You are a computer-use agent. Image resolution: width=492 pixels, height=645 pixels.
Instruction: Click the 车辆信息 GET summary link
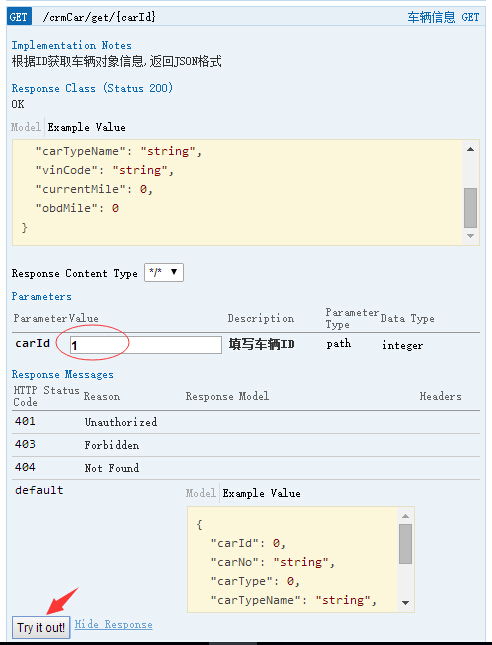[443, 17]
